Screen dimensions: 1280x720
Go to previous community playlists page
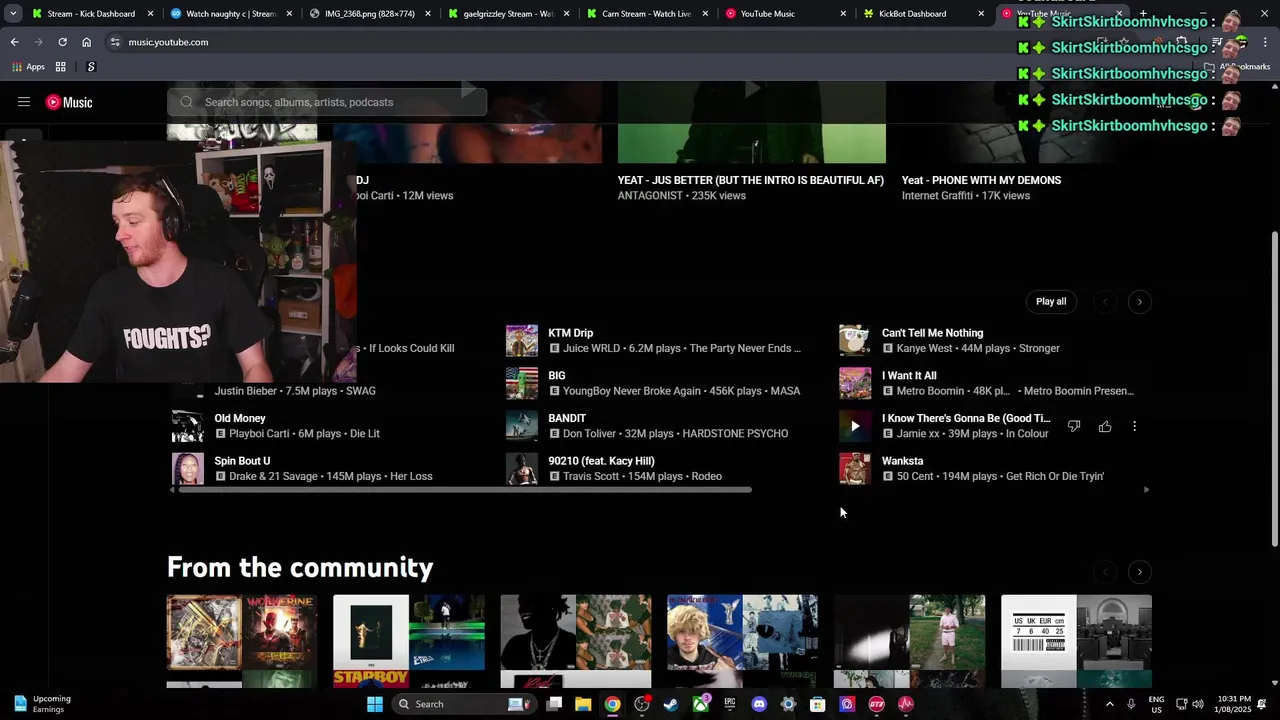pos(1105,572)
